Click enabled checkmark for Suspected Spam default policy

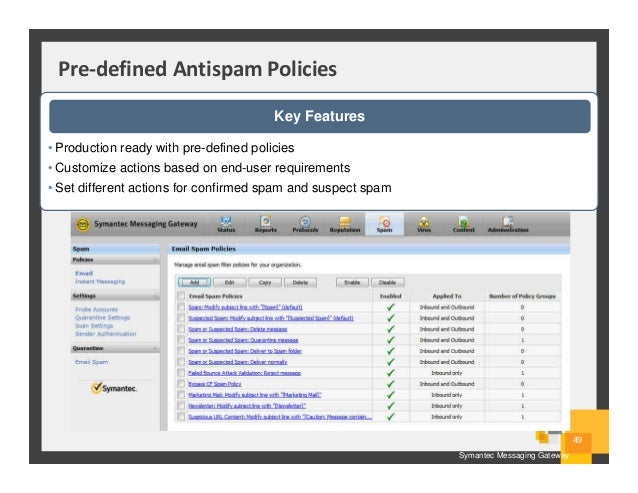click(x=391, y=318)
